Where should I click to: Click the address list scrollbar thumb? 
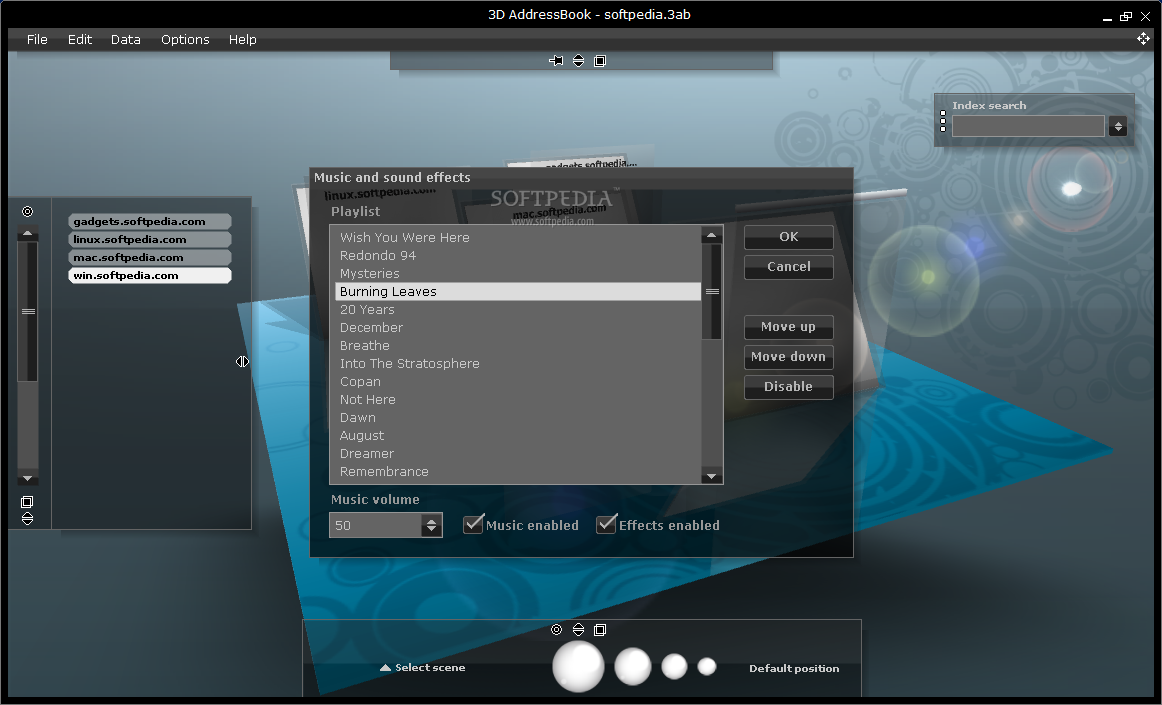click(x=28, y=311)
